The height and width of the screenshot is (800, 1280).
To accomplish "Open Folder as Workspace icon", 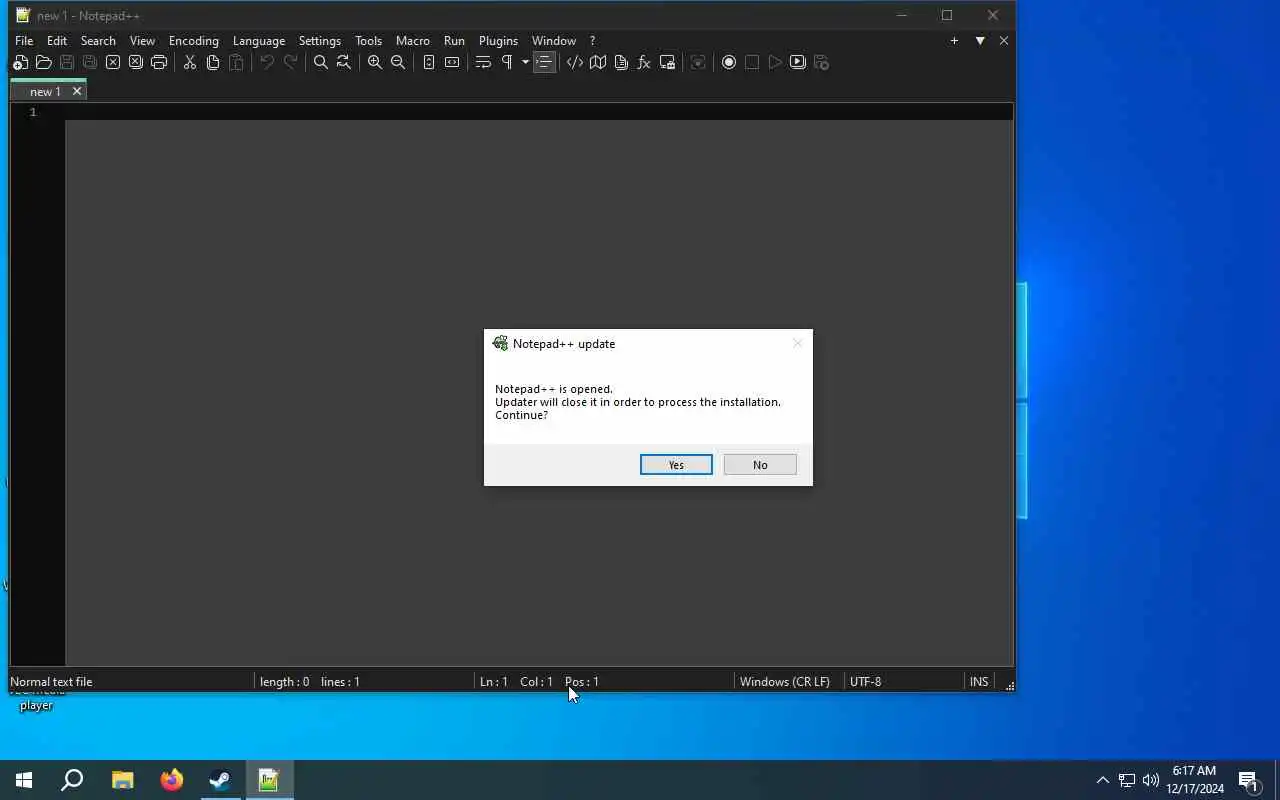I will (x=667, y=62).
